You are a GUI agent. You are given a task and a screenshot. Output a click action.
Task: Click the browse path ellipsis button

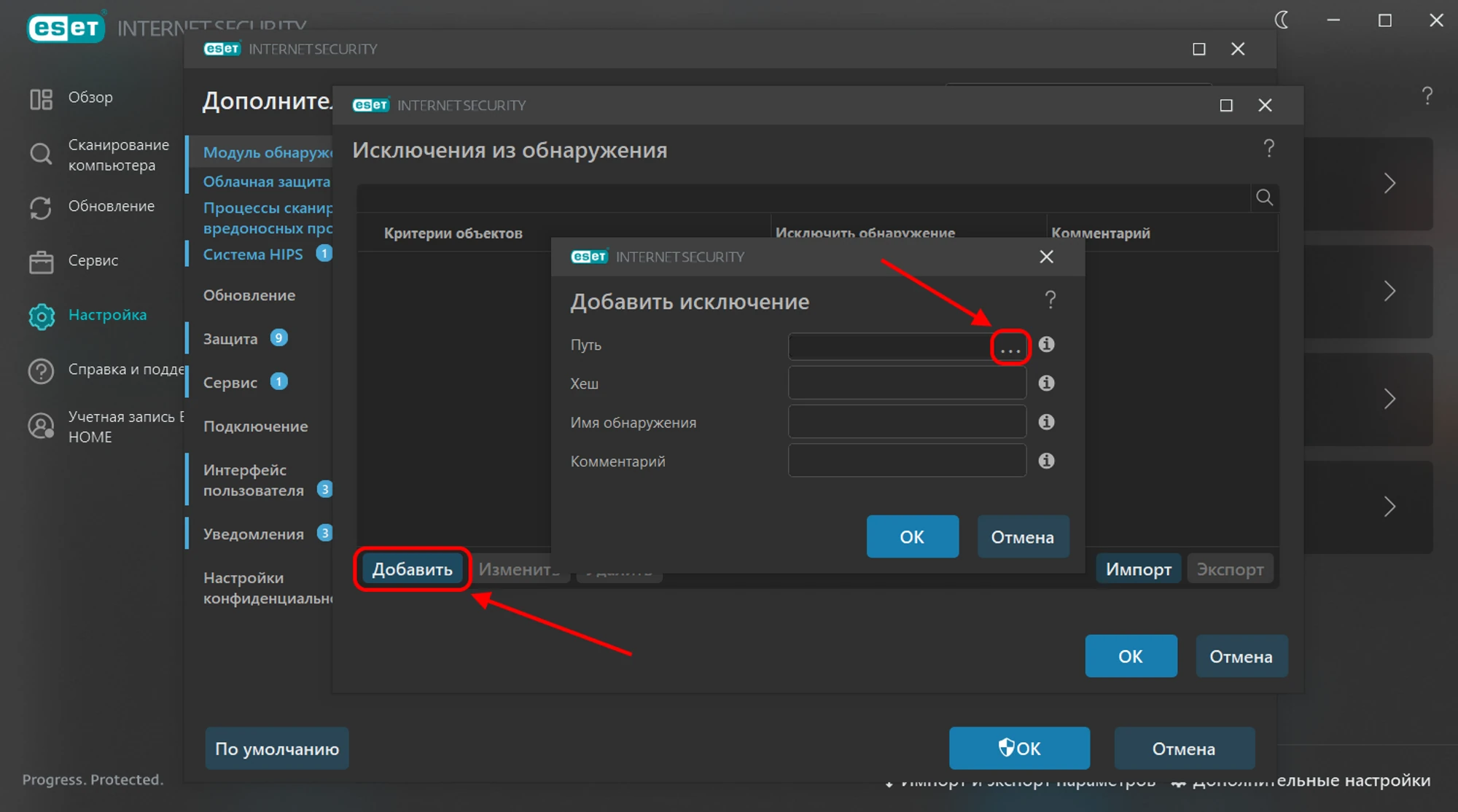[1010, 347]
